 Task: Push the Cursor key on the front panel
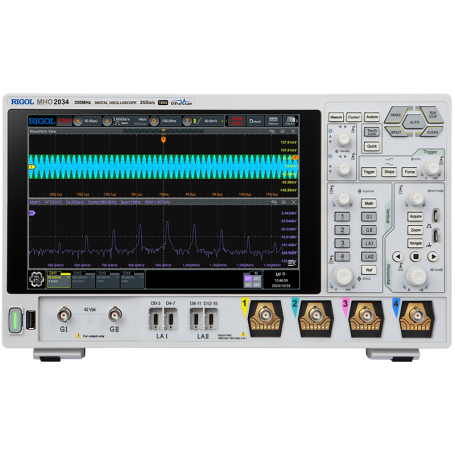coord(354,117)
